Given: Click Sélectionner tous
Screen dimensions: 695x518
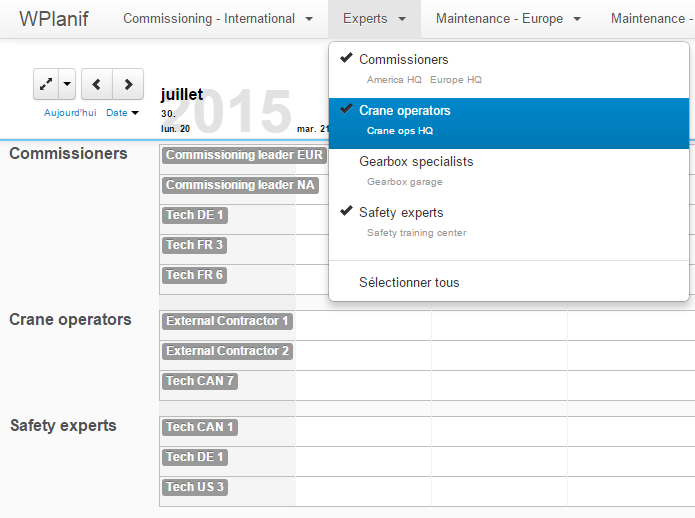Looking at the screenshot, I should [x=409, y=283].
